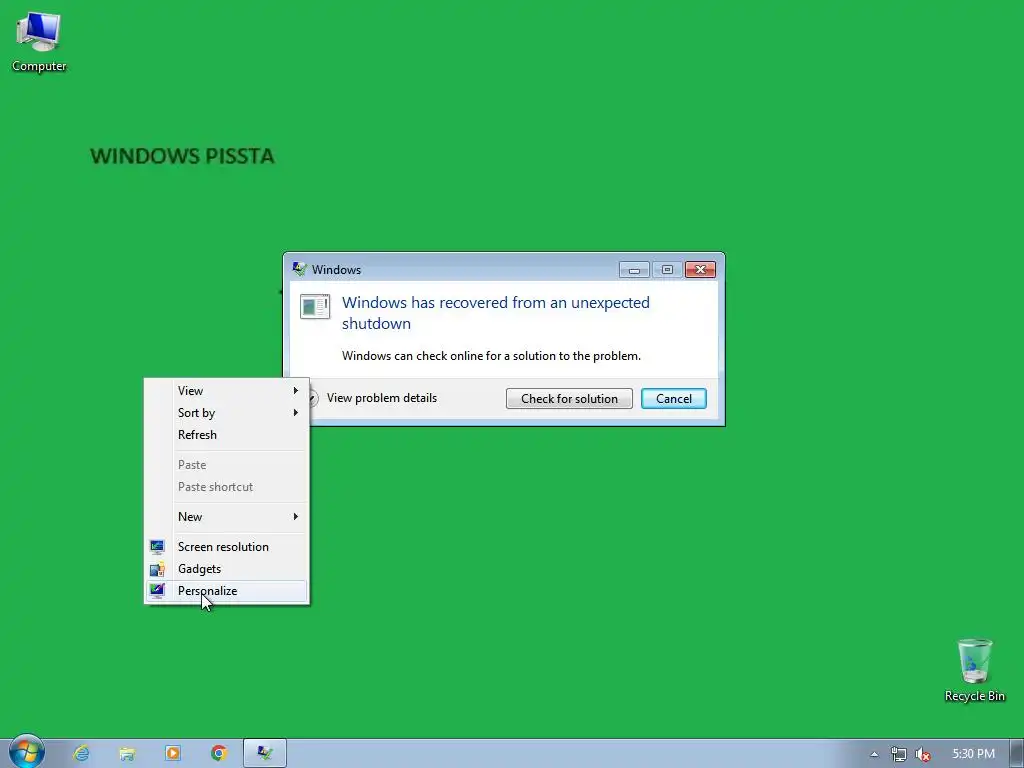The height and width of the screenshot is (768, 1024).
Task: Minimize the Windows dialog
Action: click(634, 270)
